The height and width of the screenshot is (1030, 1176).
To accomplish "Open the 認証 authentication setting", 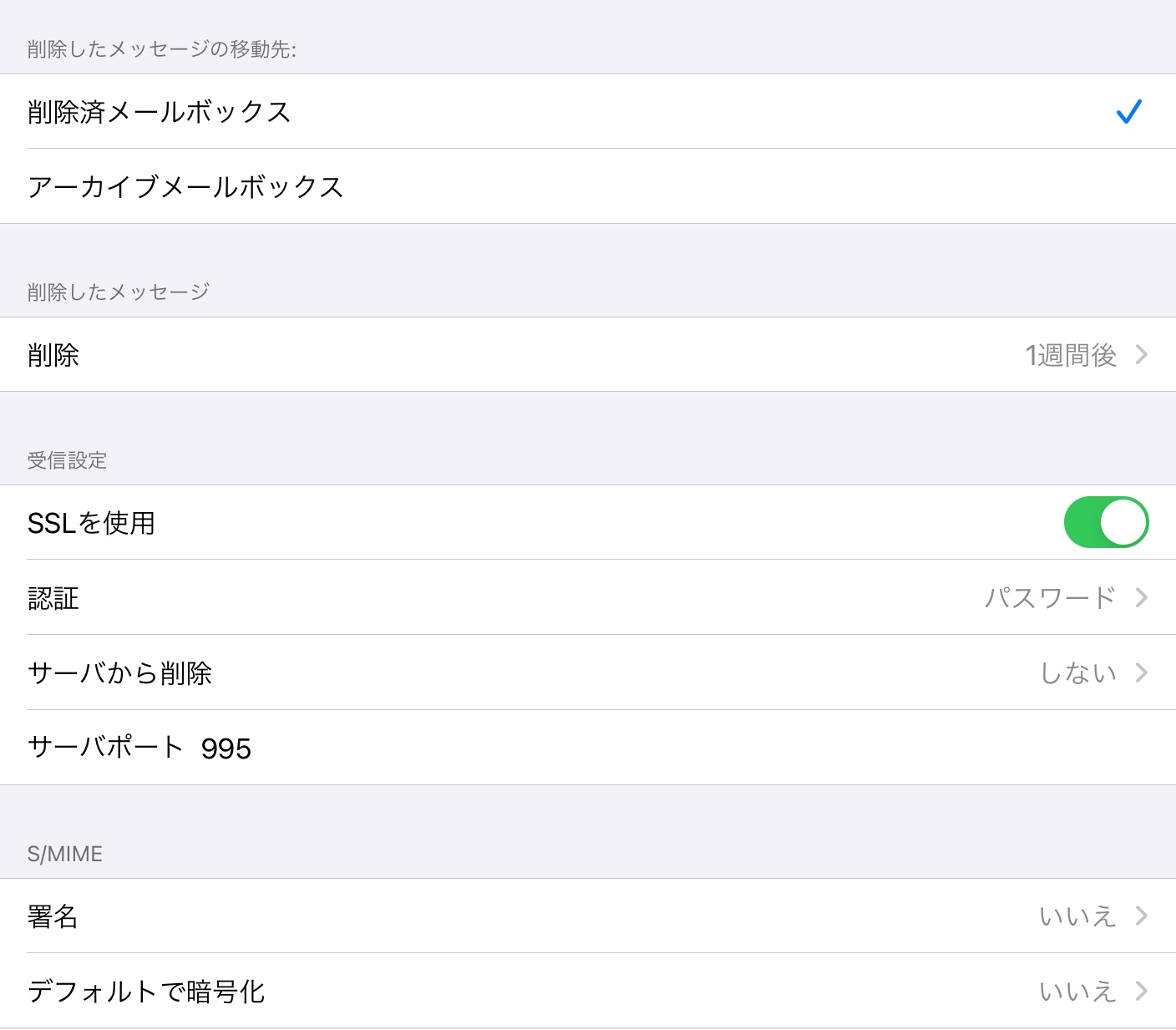I will 53,598.
